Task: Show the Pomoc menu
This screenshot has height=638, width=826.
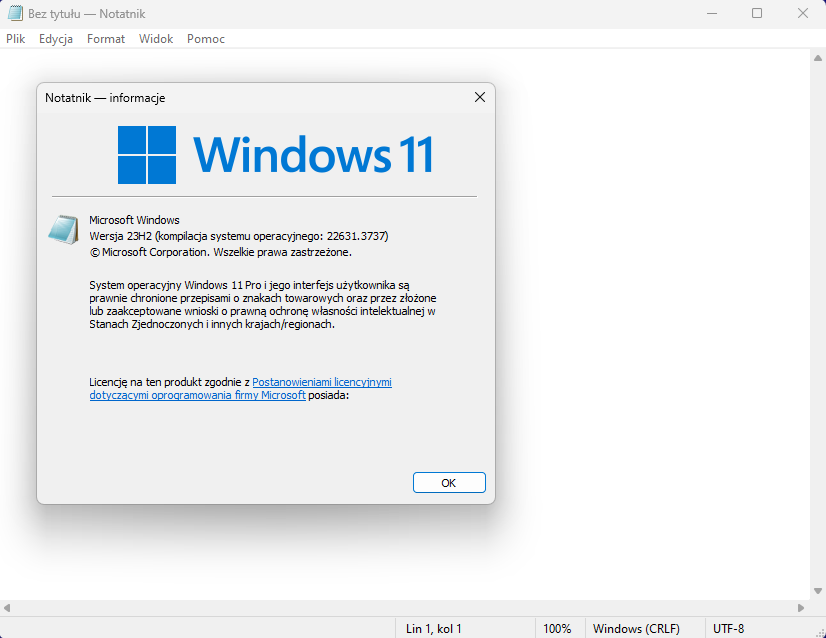Action: point(206,39)
